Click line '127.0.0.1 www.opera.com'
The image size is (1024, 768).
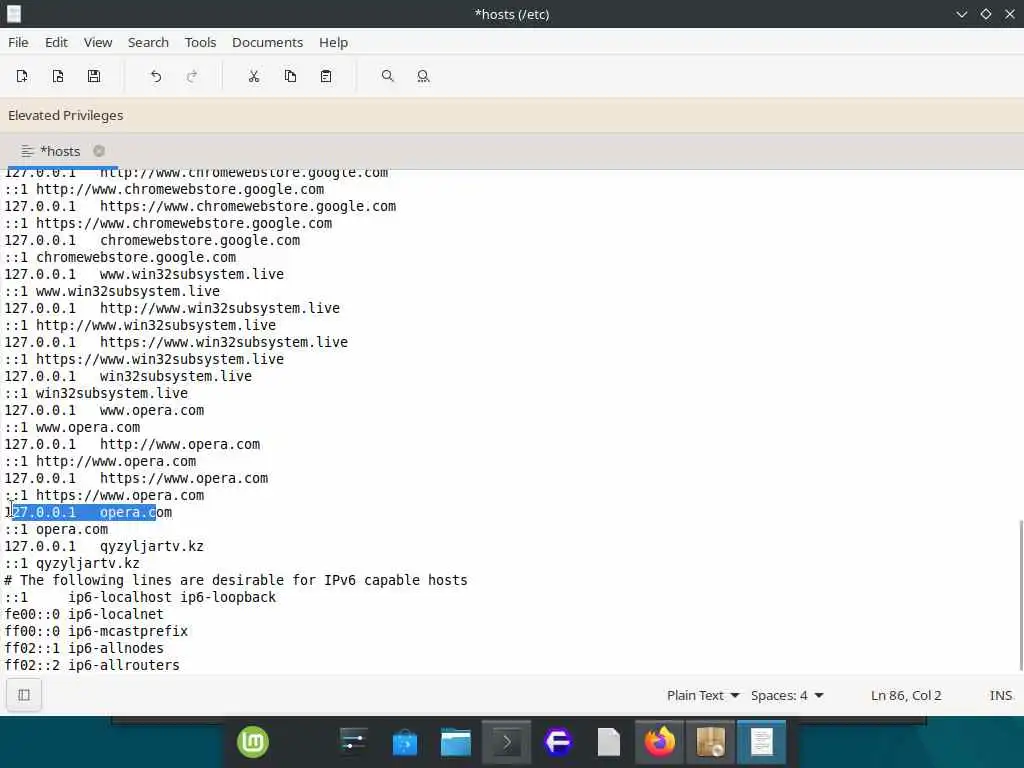click(104, 410)
